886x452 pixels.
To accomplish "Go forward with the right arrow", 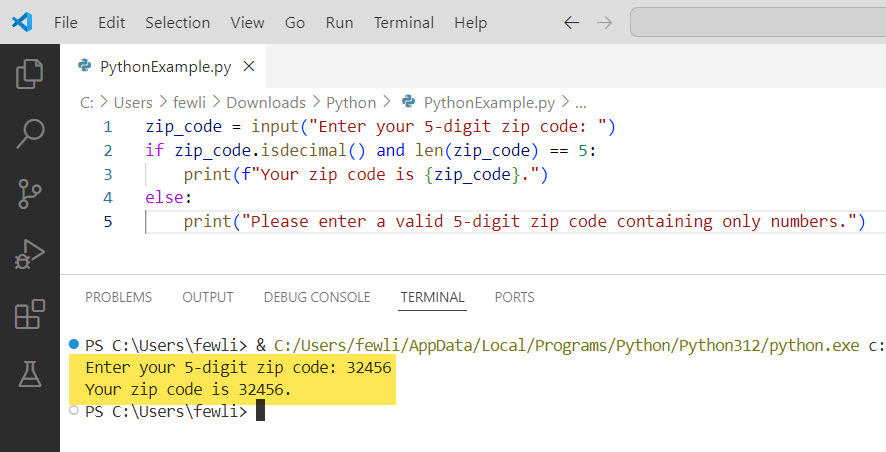I will pos(605,23).
